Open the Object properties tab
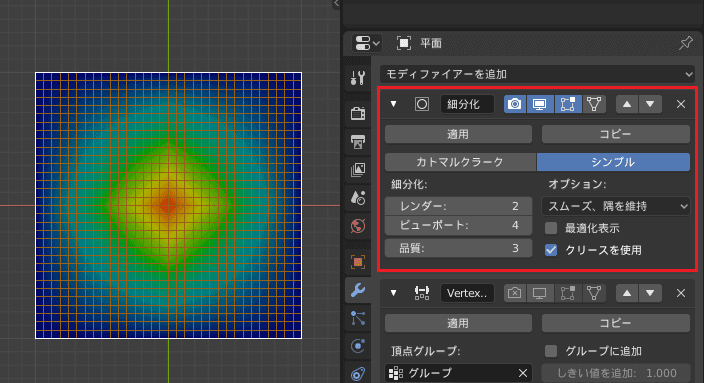The height and width of the screenshot is (383, 704). coord(358,262)
